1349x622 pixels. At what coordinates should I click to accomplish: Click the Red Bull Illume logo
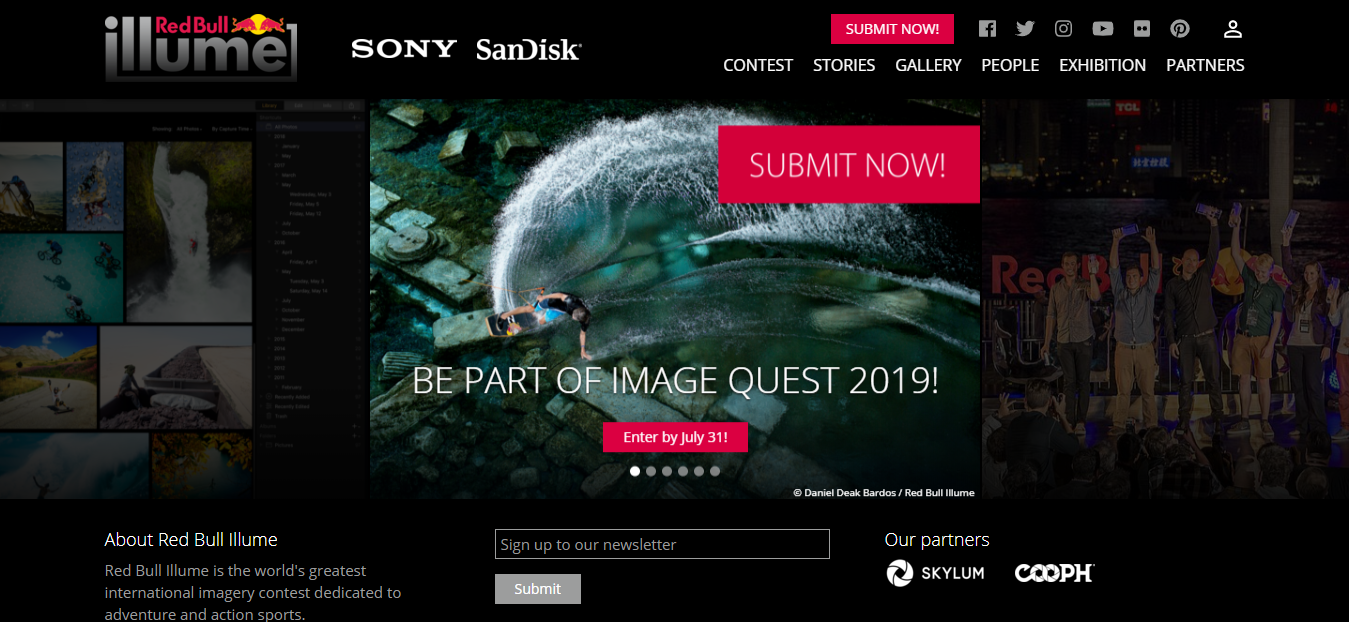click(201, 47)
